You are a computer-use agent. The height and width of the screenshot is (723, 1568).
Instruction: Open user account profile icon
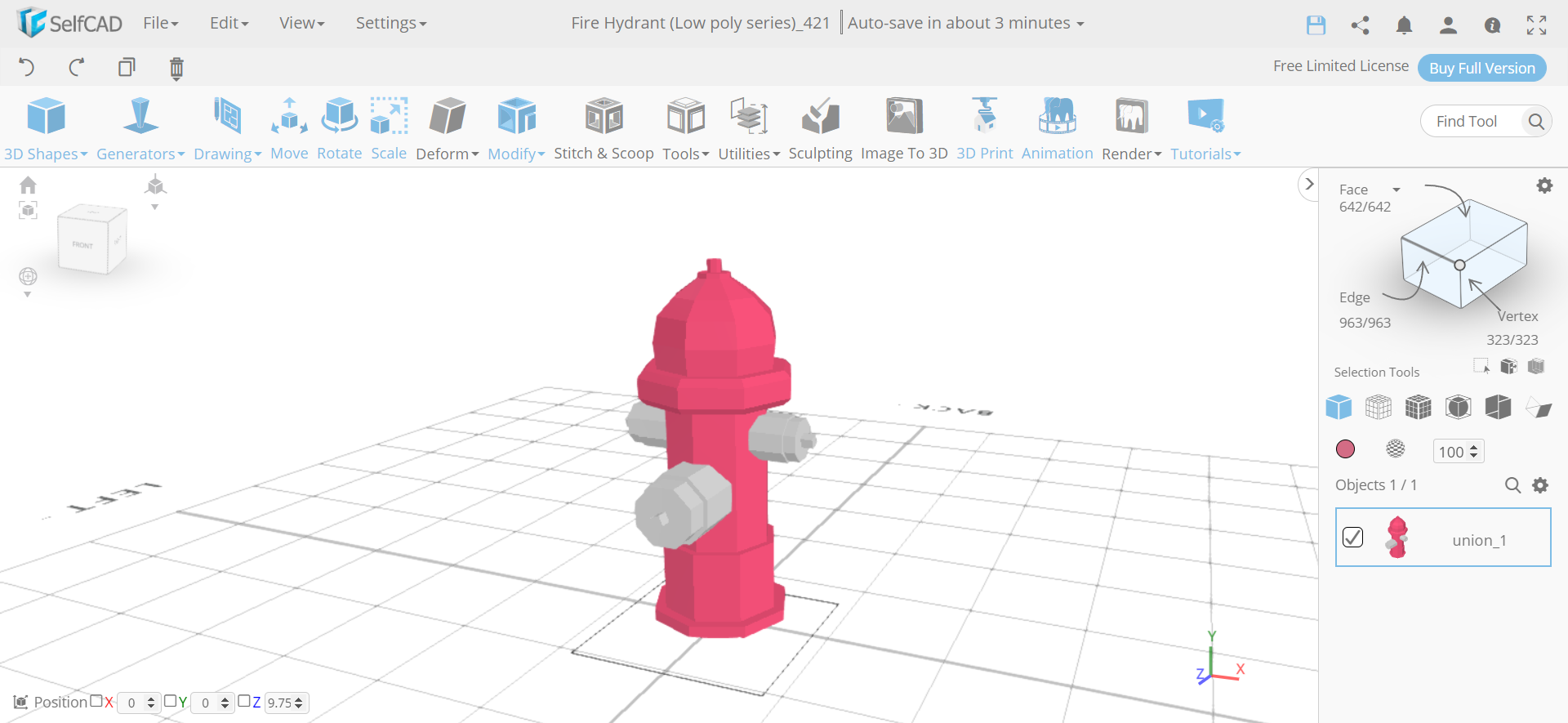point(1448,25)
